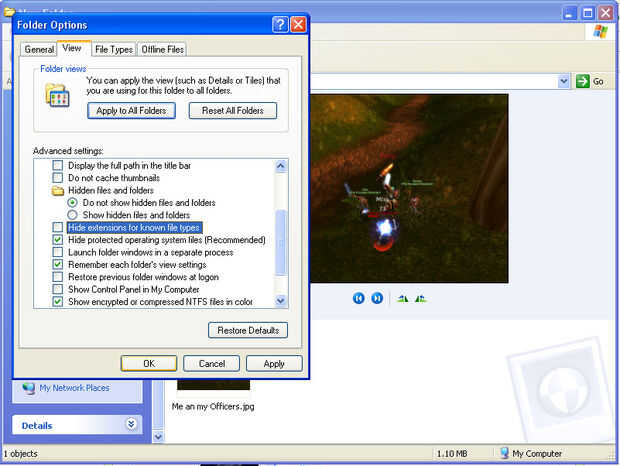This screenshot has height=466, width=620.
Task: Click the previous image arrow icon
Action: tap(358, 298)
